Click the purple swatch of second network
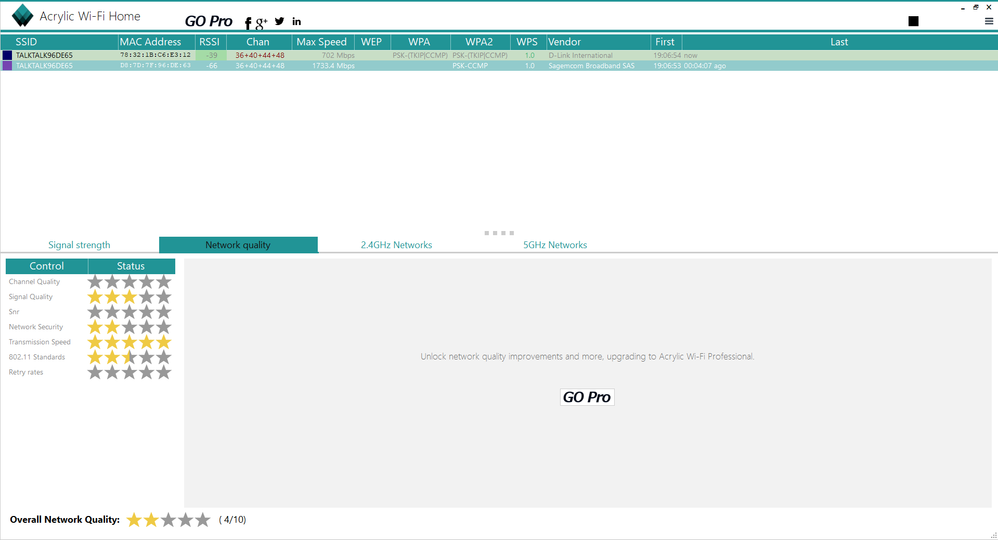 tap(7, 66)
